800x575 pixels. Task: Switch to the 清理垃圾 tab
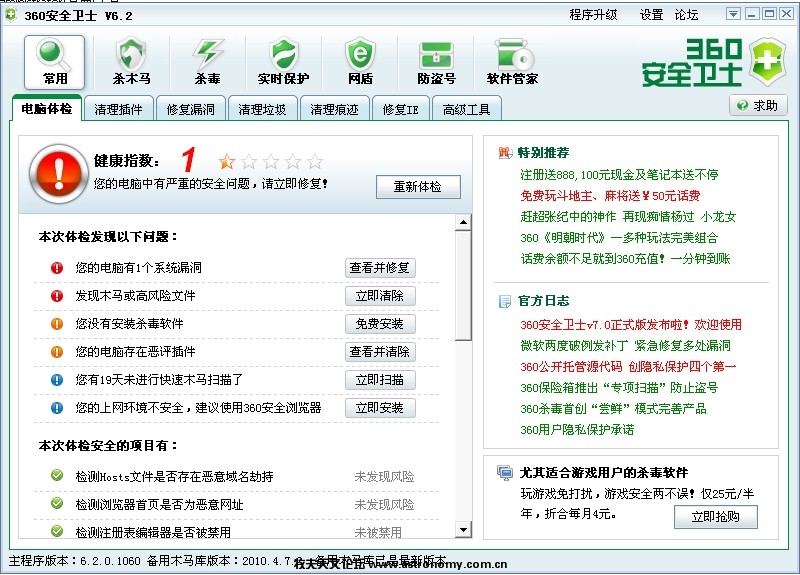click(262, 109)
